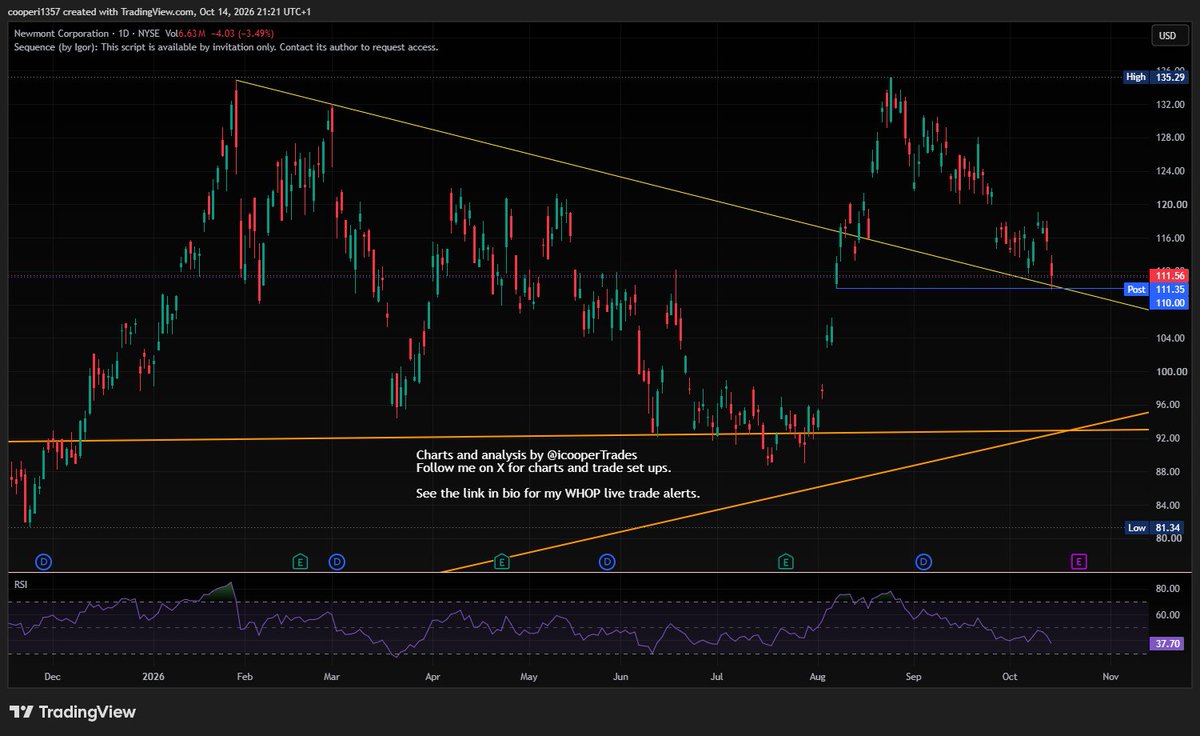Image resolution: width=1200 pixels, height=736 pixels.
Task: Click the dividend marker at early March
Action: click(336, 562)
